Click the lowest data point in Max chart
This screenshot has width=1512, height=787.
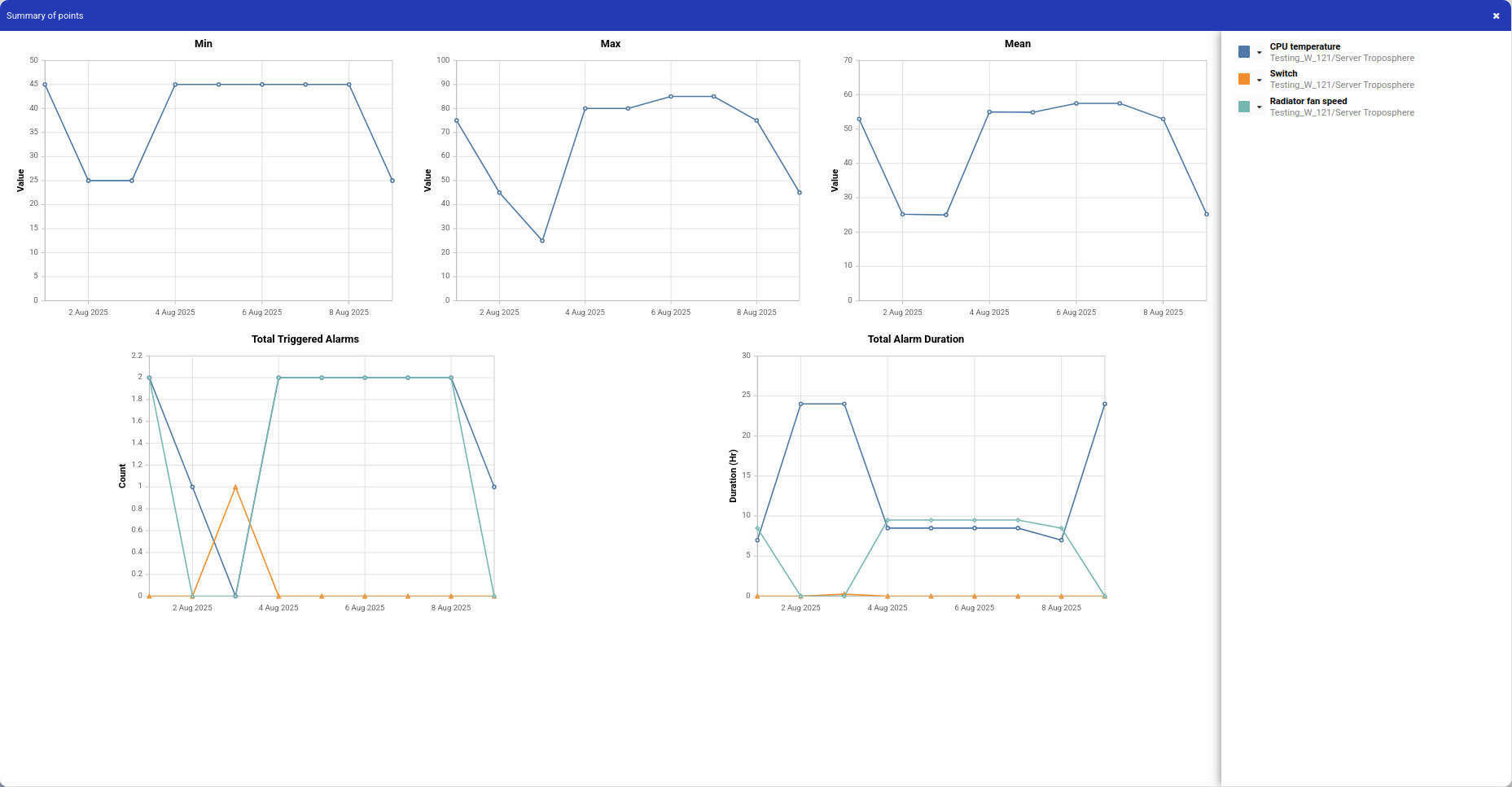pos(542,241)
